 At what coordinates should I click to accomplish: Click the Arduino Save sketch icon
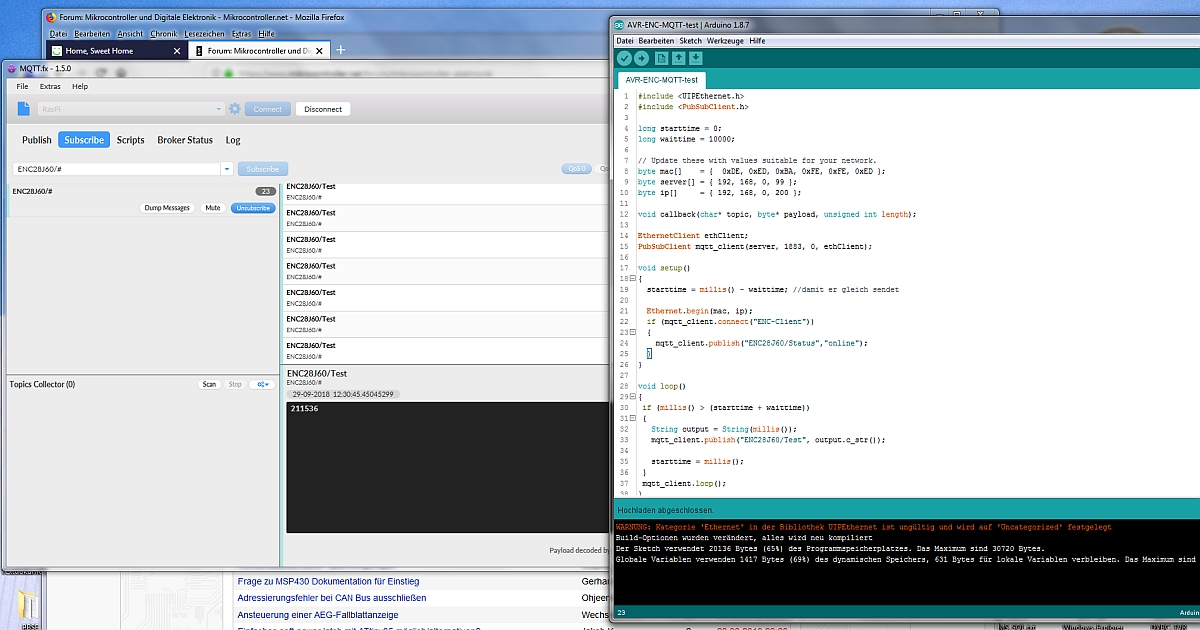coord(696,58)
